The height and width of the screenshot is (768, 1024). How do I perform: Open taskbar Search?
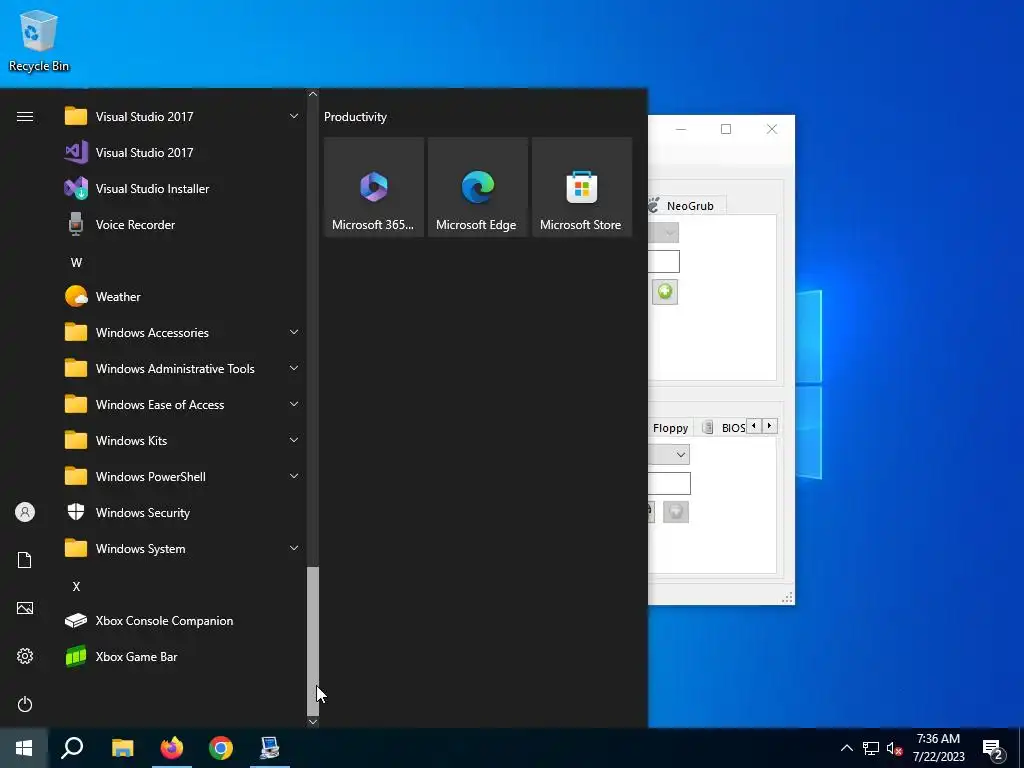click(72, 748)
